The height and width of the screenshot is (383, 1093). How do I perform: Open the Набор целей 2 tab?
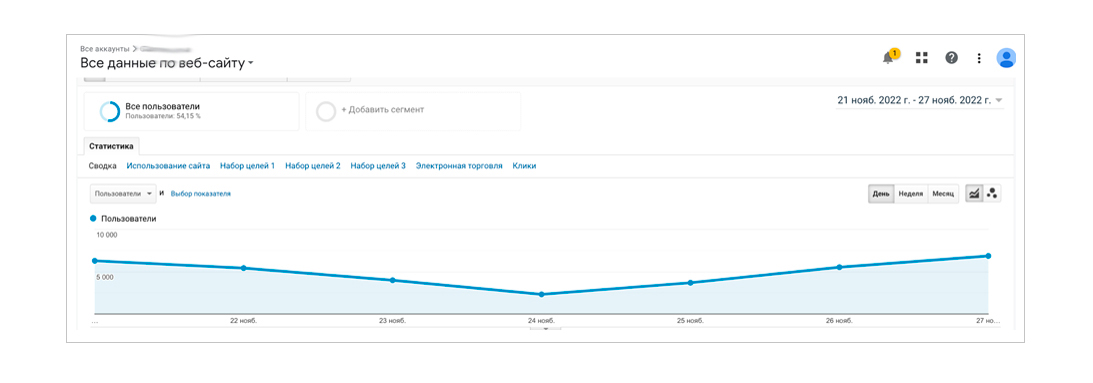(x=313, y=166)
